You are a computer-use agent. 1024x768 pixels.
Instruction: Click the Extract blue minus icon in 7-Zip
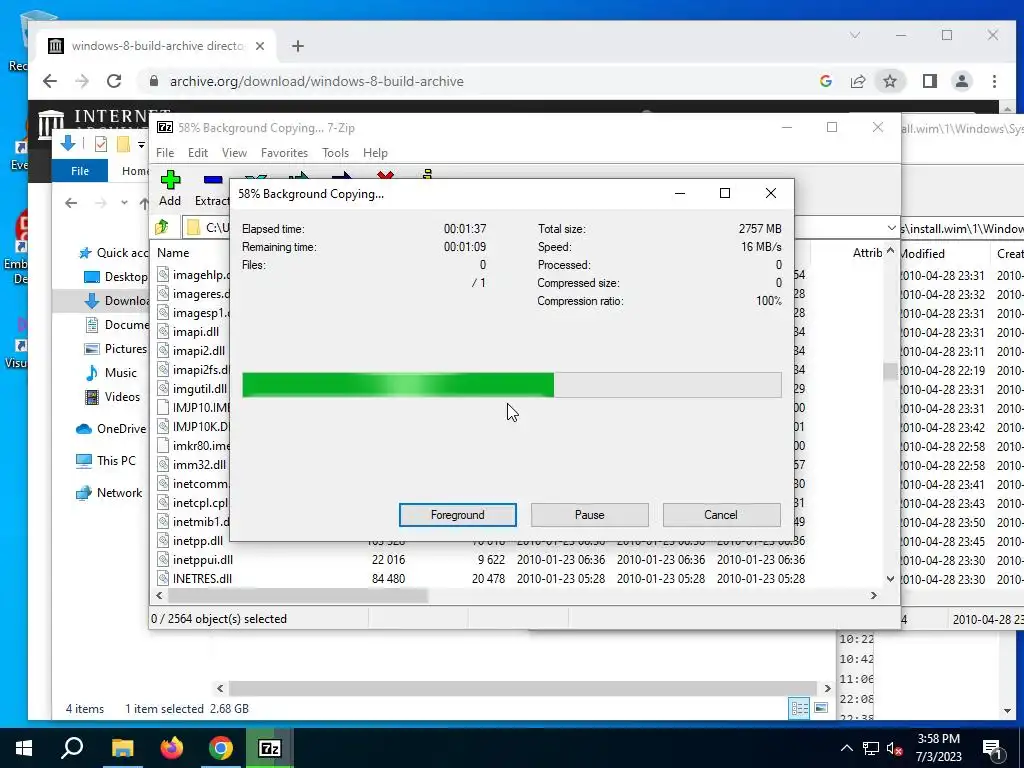point(213,180)
